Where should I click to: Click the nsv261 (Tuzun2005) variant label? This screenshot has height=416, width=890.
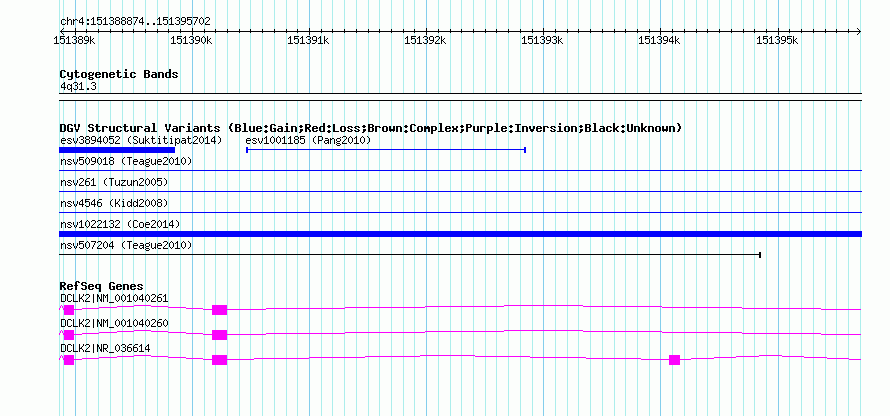(x=114, y=183)
